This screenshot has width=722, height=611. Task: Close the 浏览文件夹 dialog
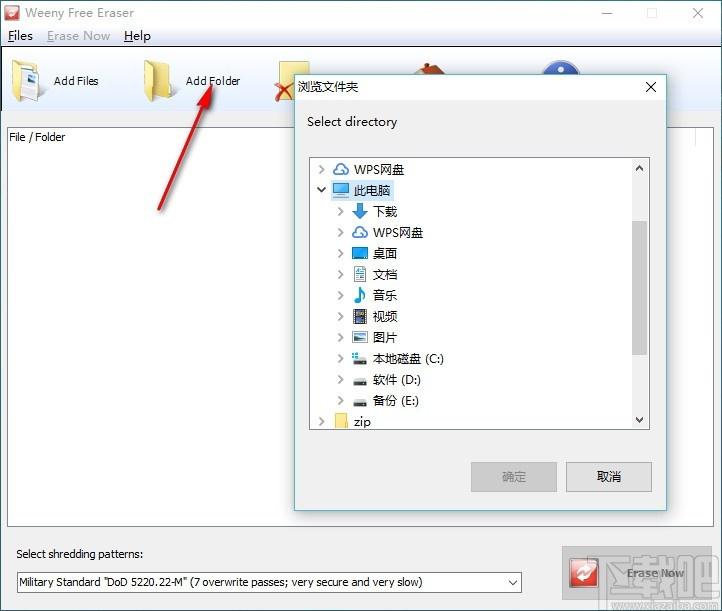click(x=651, y=87)
